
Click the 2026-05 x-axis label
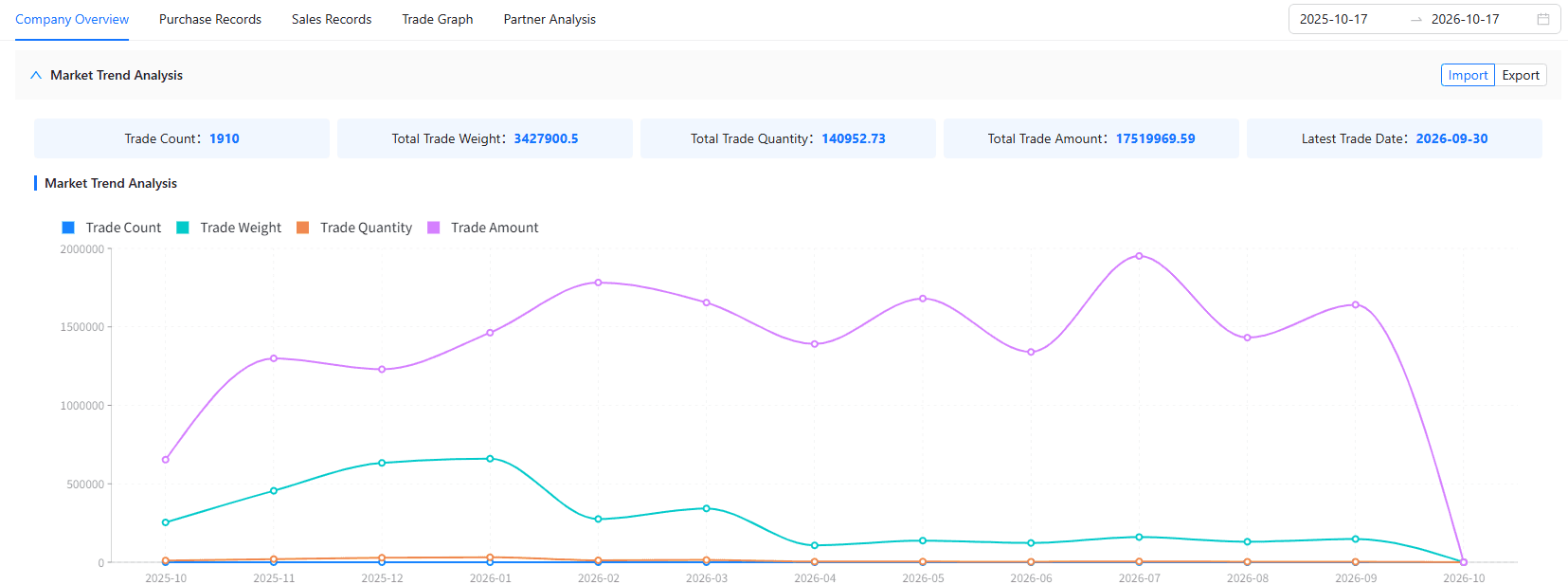click(x=923, y=578)
